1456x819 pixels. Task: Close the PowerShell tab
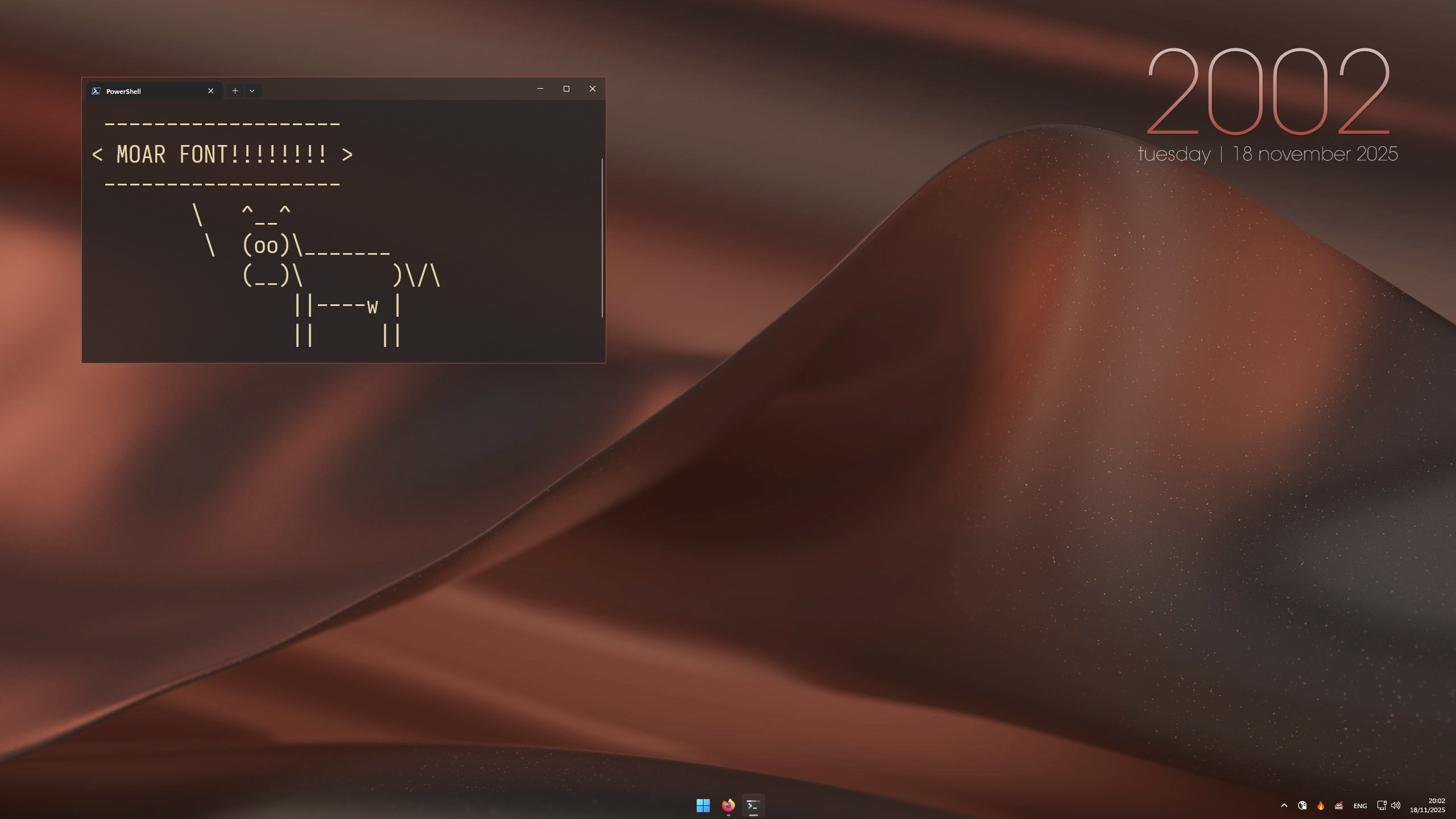(x=211, y=91)
